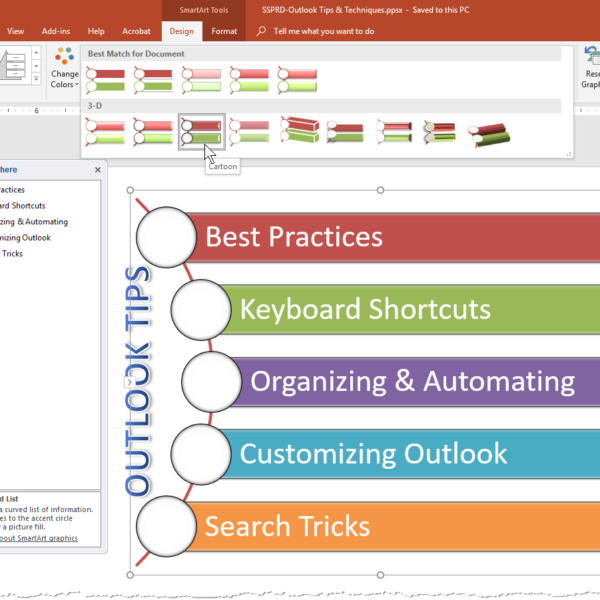Select the second 3-D style thumbnail
Screen dimensions: 600x600
point(153,132)
